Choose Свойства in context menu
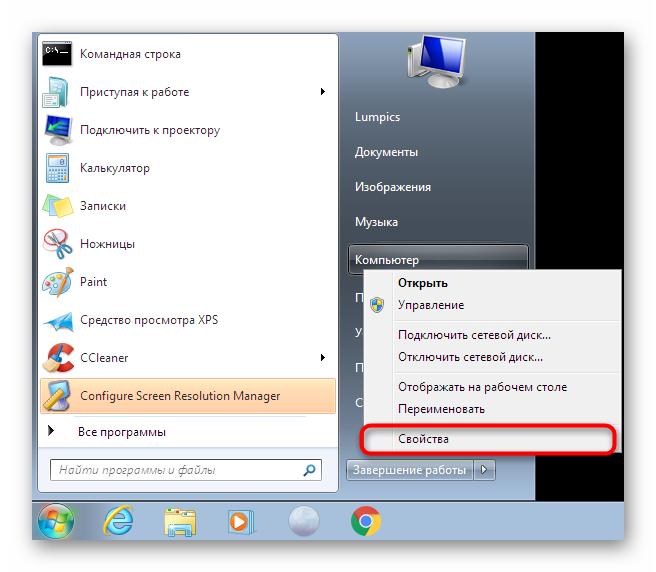This screenshot has width=656, height=572. click(x=423, y=439)
